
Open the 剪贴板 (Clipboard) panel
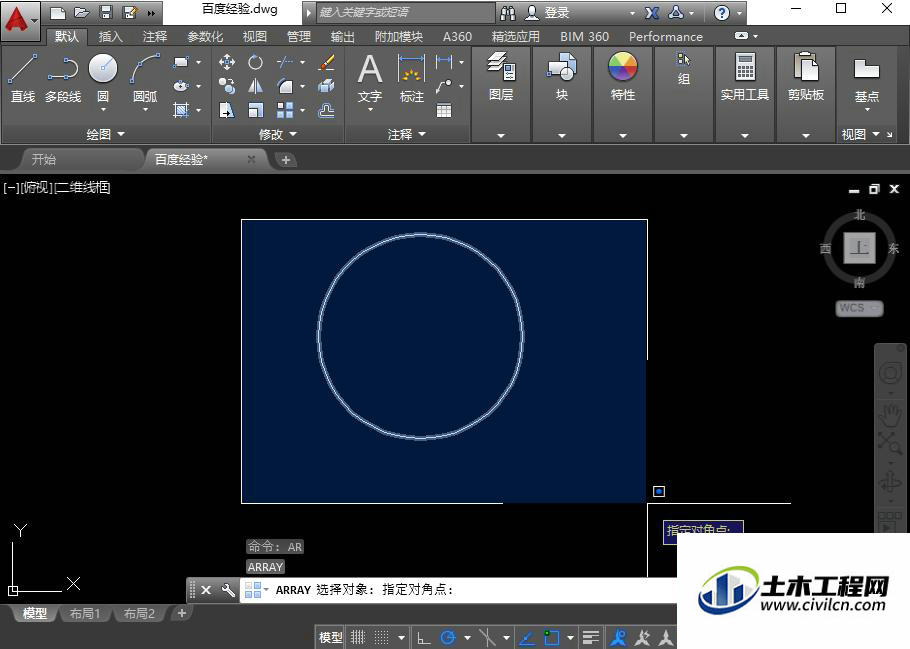pyautogui.click(x=806, y=75)
